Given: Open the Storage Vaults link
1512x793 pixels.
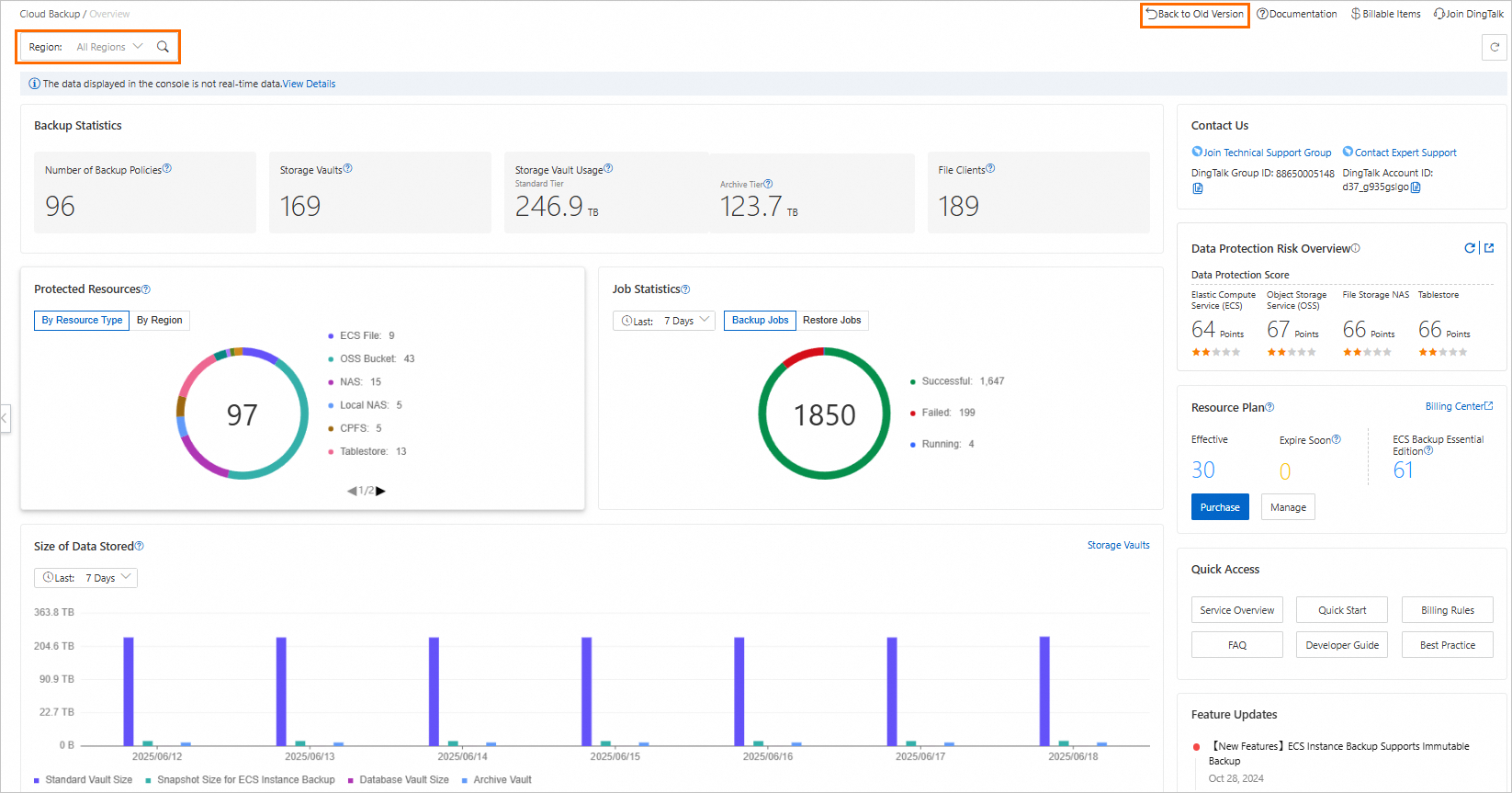Looking at the screenshot, I should coord(1118,545).
